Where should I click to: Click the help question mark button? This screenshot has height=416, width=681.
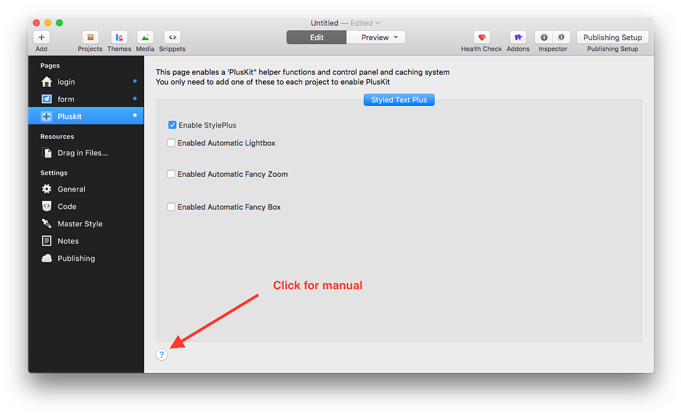[x=162, y=355]
